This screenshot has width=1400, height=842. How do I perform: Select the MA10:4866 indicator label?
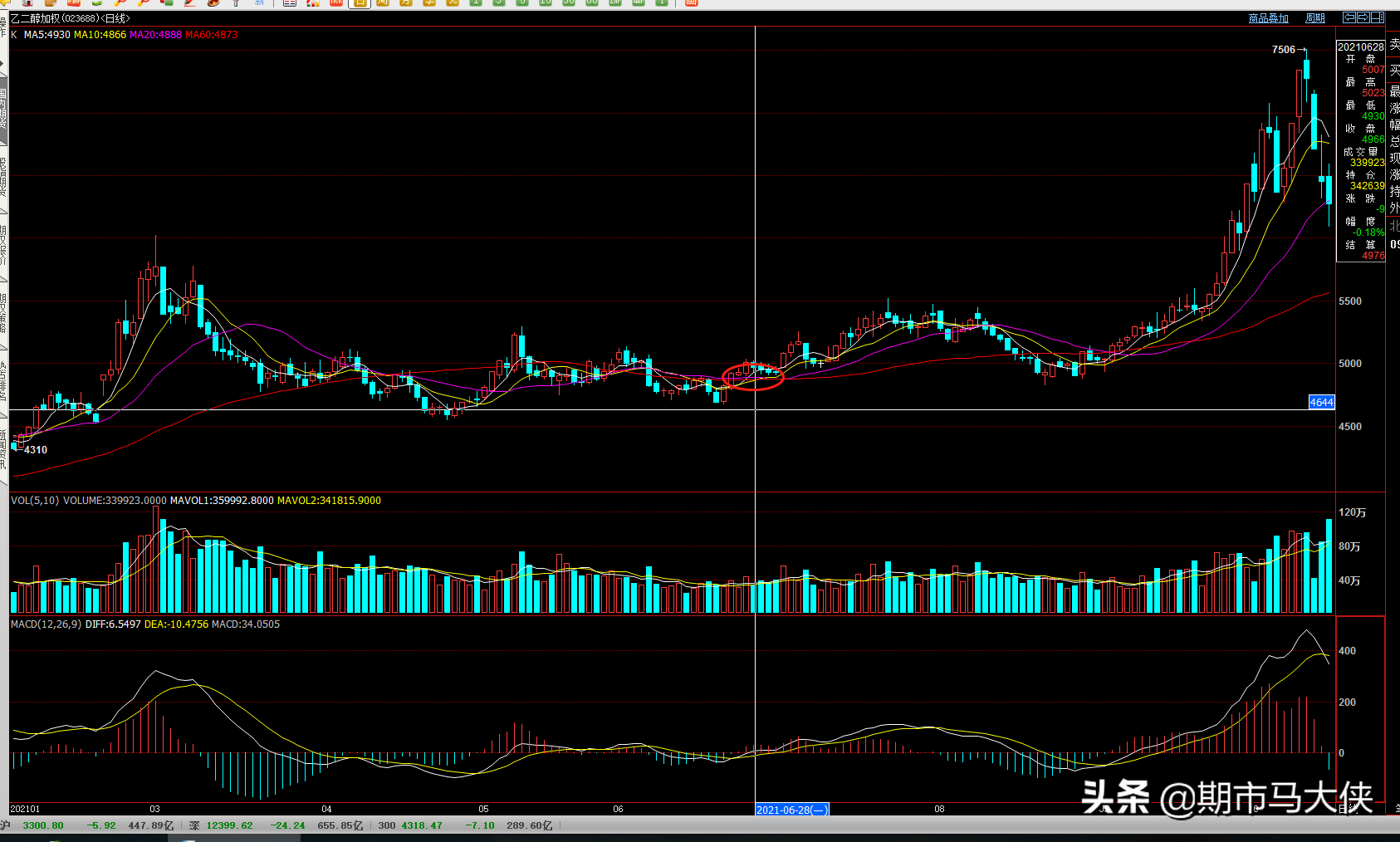click(100, 35)
